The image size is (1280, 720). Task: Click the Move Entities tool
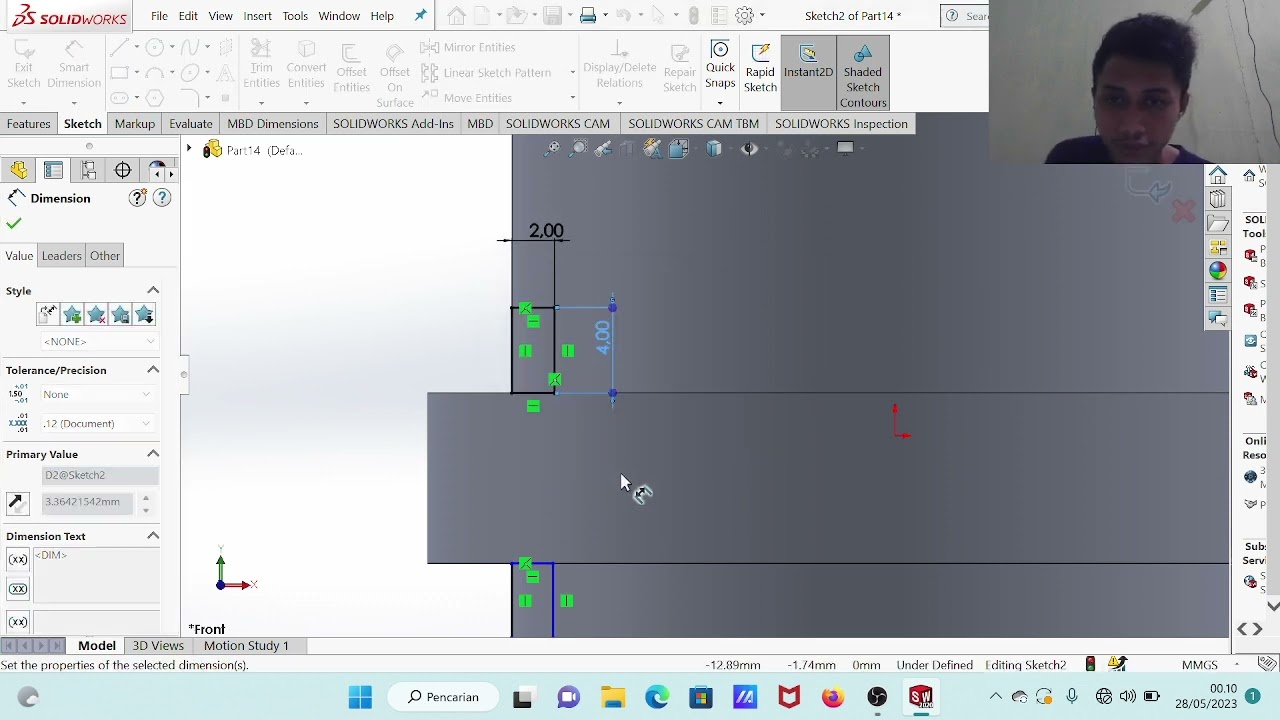point(467,97)
